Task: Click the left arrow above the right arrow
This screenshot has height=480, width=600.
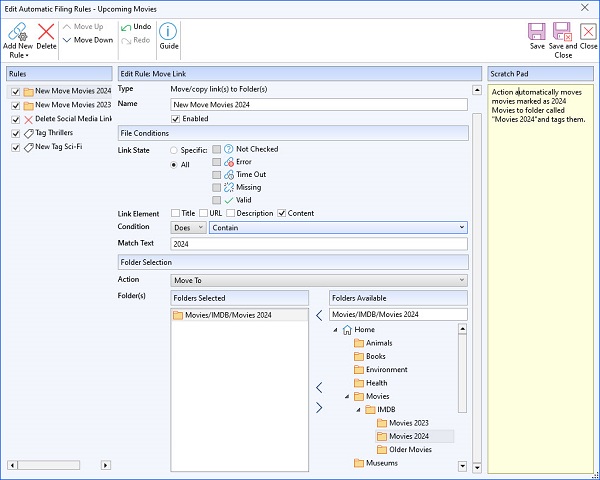Action: (319, 387)
